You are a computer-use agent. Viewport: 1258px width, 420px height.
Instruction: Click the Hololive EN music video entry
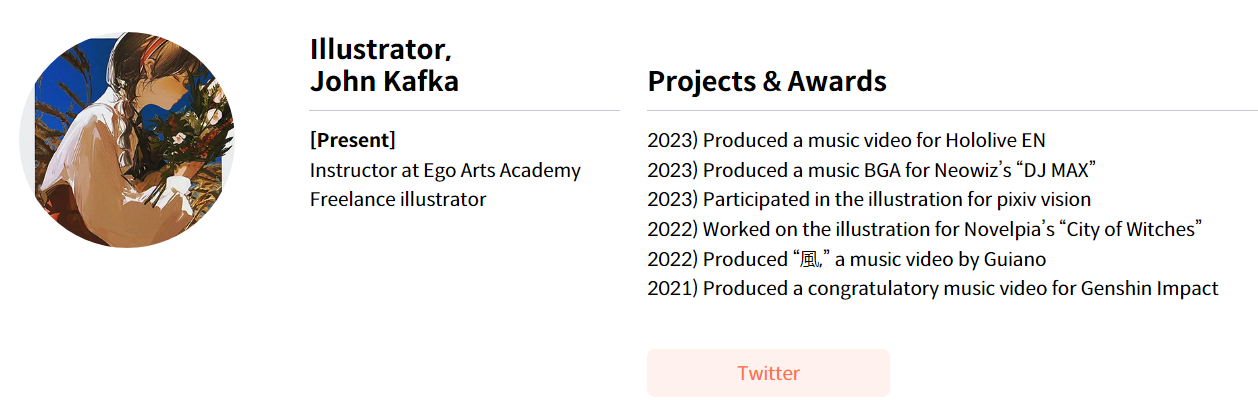(x=846, y=140)
